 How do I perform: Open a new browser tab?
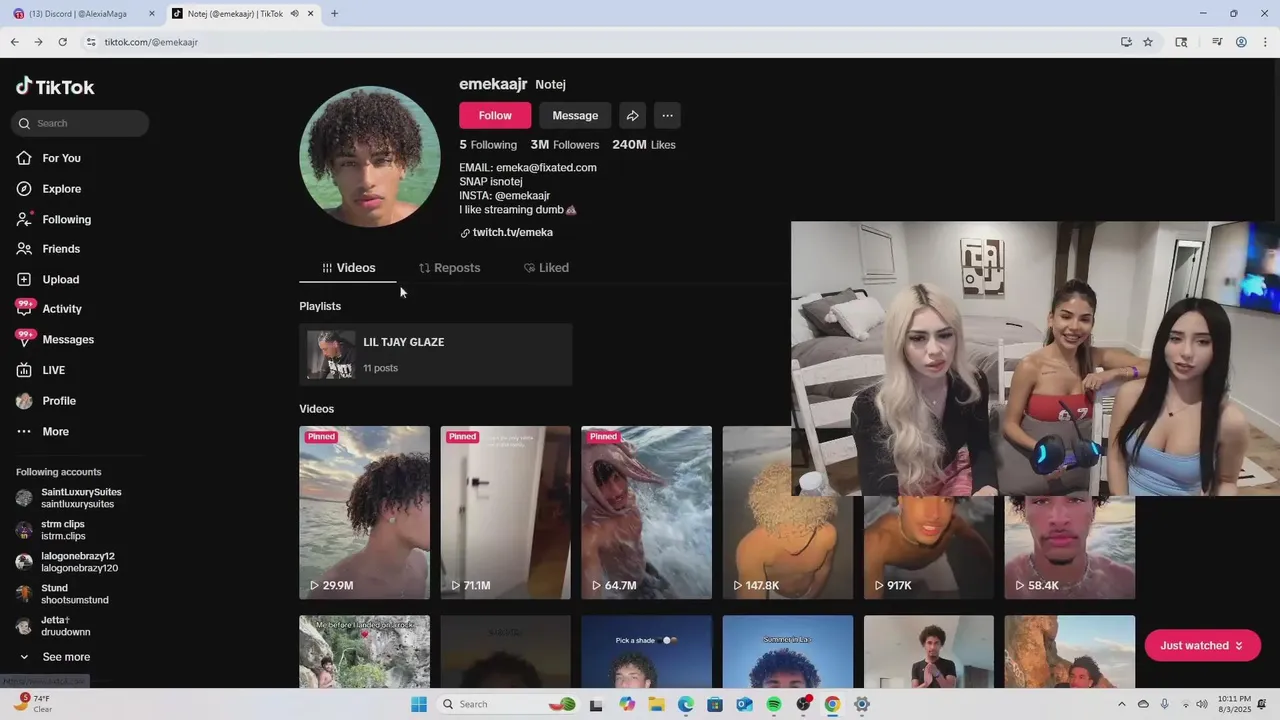334,13
